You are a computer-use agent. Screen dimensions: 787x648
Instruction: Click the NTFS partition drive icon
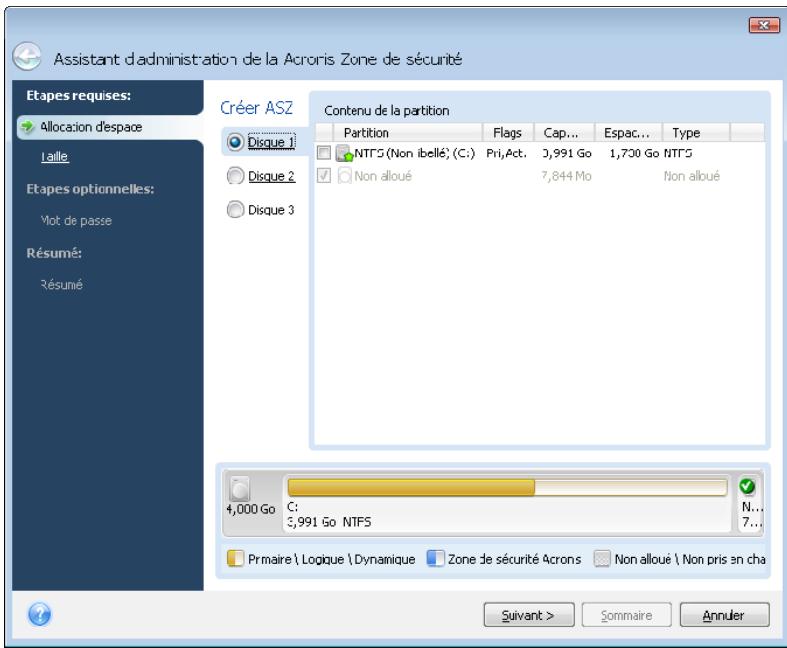click(344, 154)
